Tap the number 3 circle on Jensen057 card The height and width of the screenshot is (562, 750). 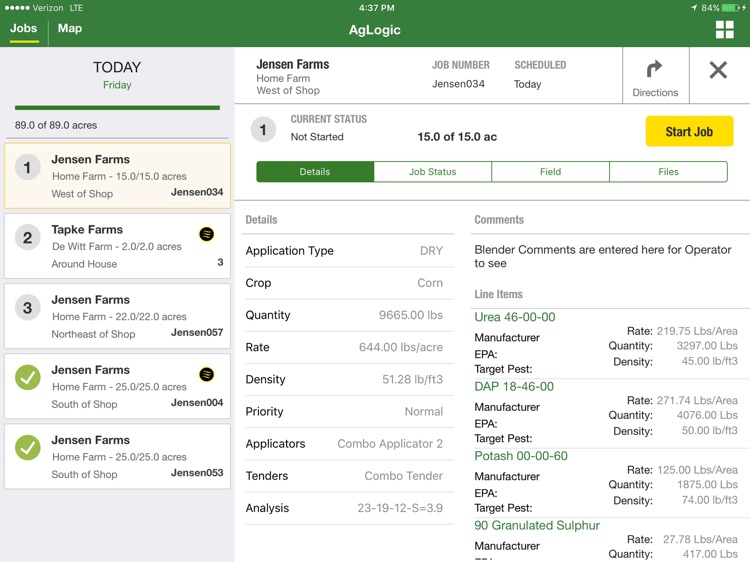(x=28, y=308)
